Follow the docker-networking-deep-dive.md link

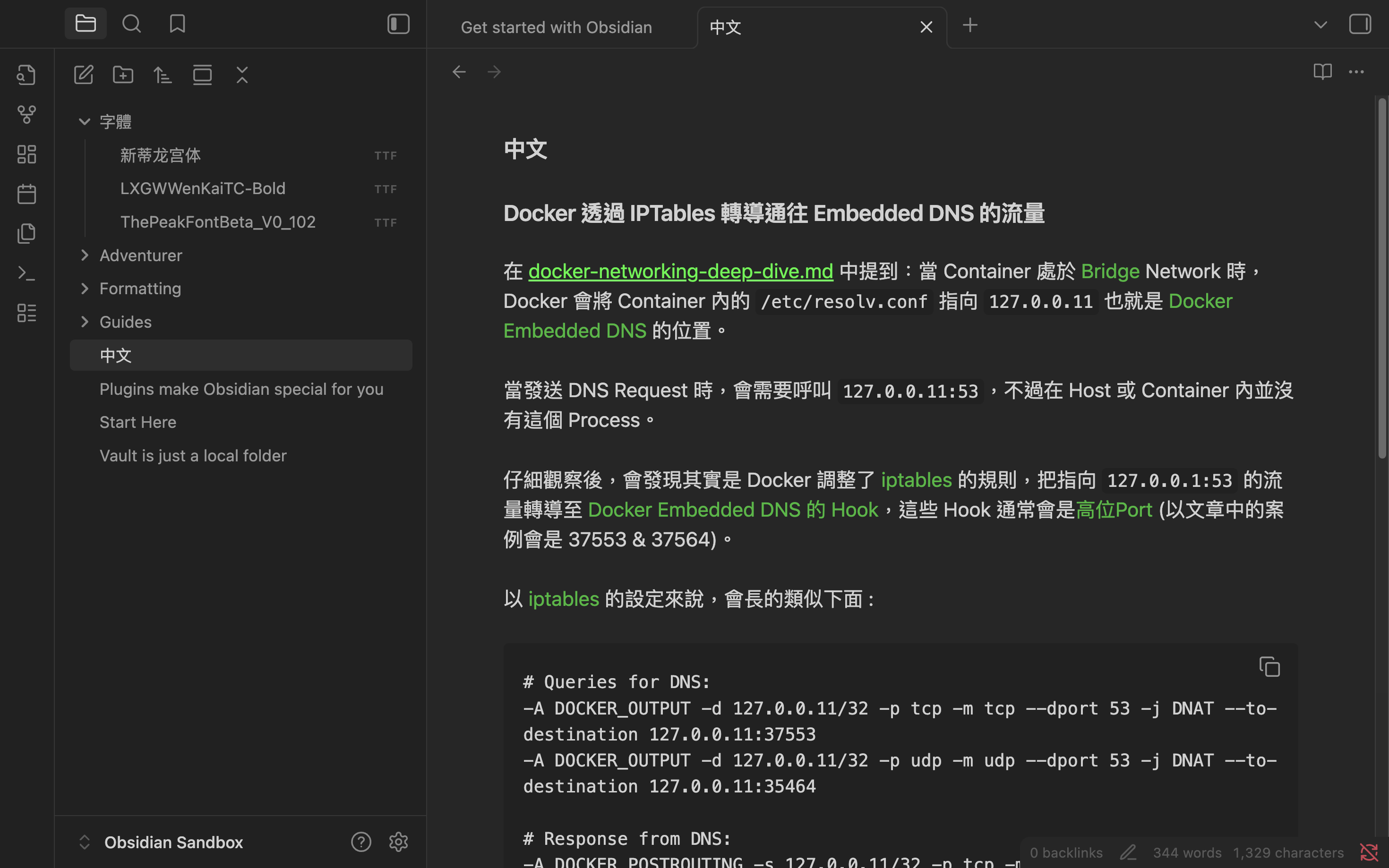[680, 271]
